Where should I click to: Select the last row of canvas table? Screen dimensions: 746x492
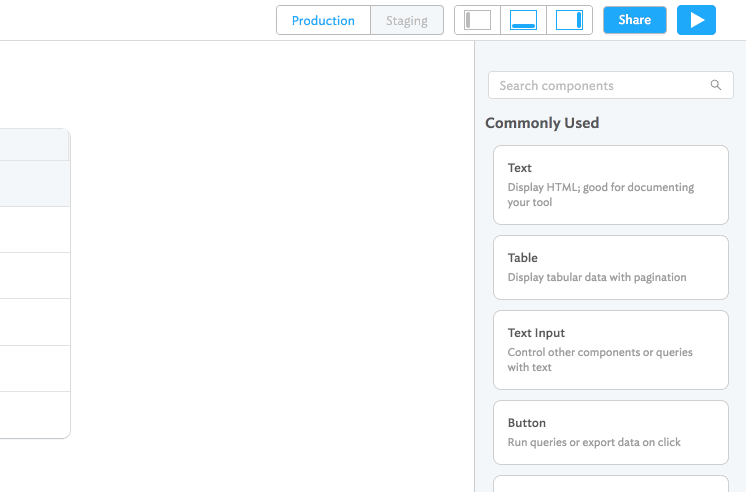tap(34, 415)
